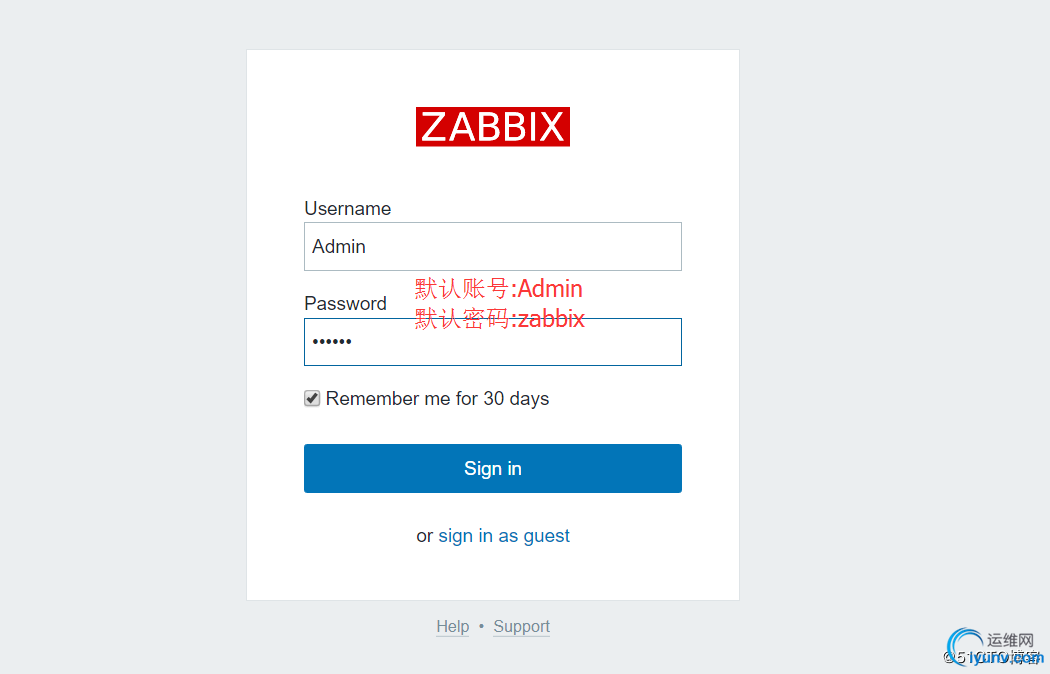Click the Username field label
This screenshot has width=1050, height=674.
tap(348, 208)
